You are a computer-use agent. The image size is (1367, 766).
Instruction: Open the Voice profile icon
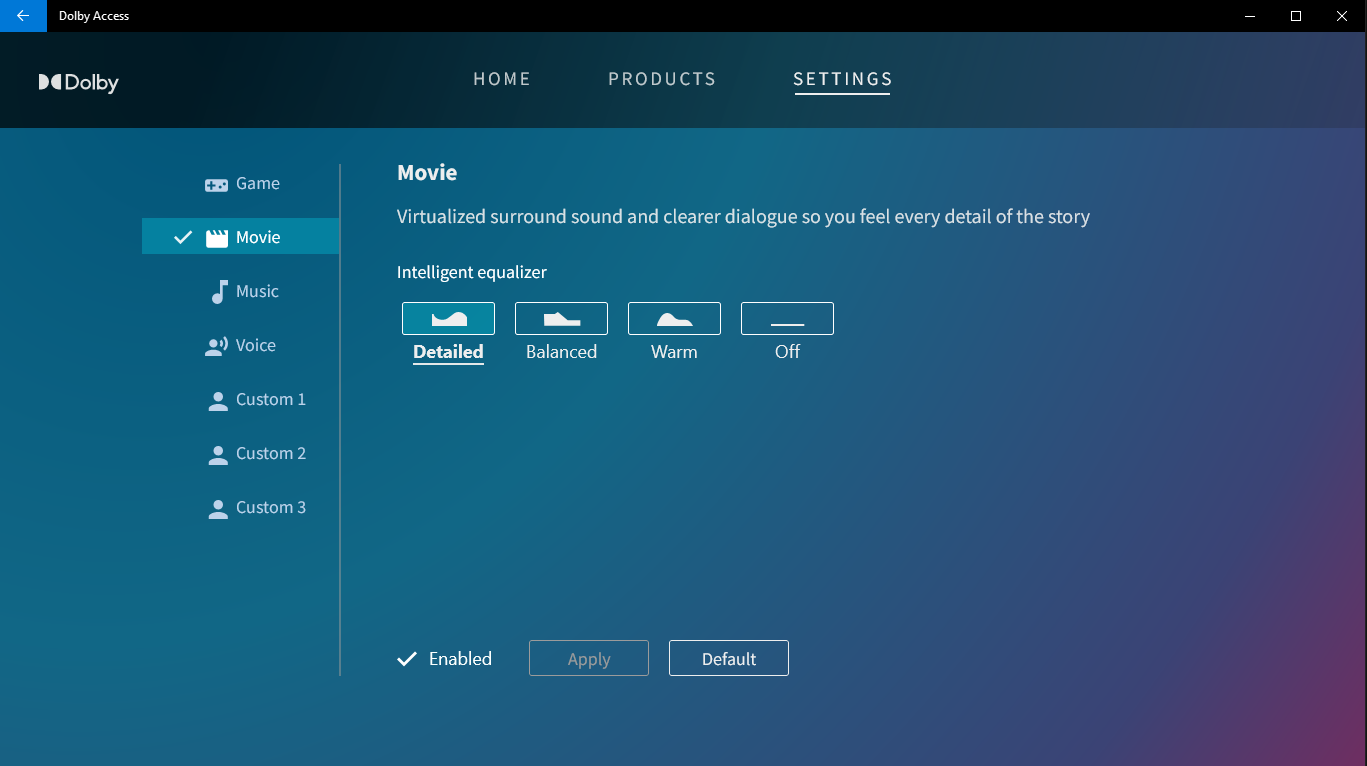pyautogui.click(x=216, y=346)
